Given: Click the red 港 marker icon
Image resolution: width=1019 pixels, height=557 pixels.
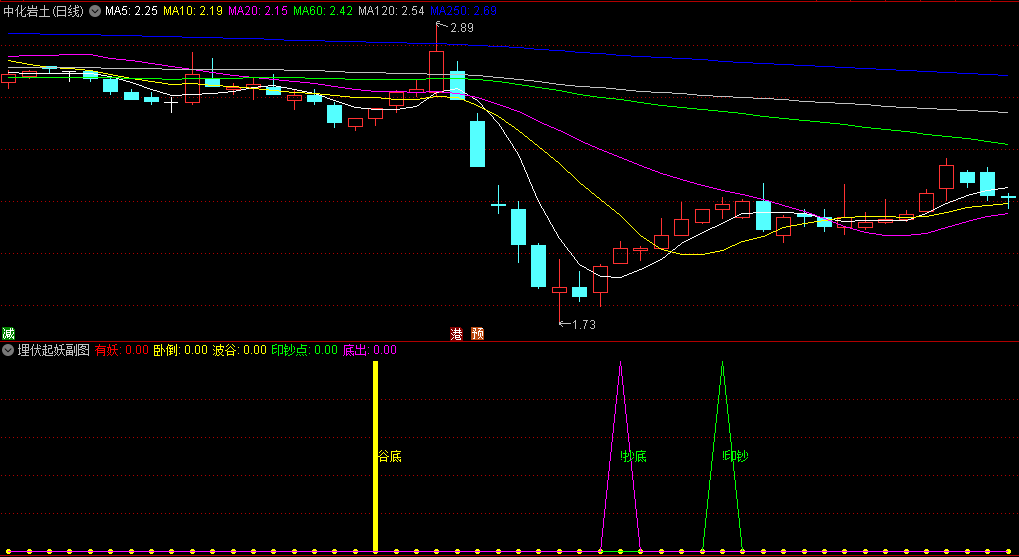Looking at the screenshot, I should [458, 334].
